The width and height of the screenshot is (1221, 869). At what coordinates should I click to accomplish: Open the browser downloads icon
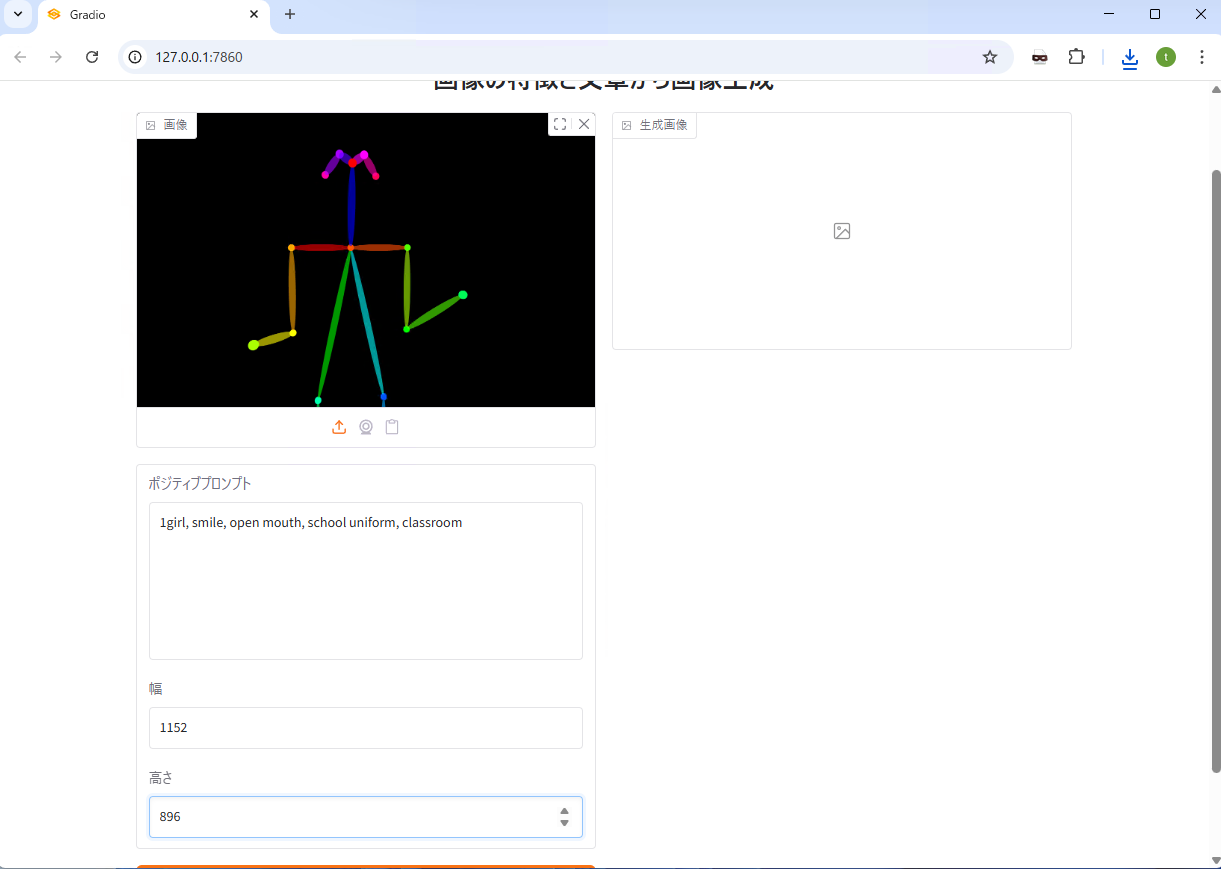pos(1130,58)
